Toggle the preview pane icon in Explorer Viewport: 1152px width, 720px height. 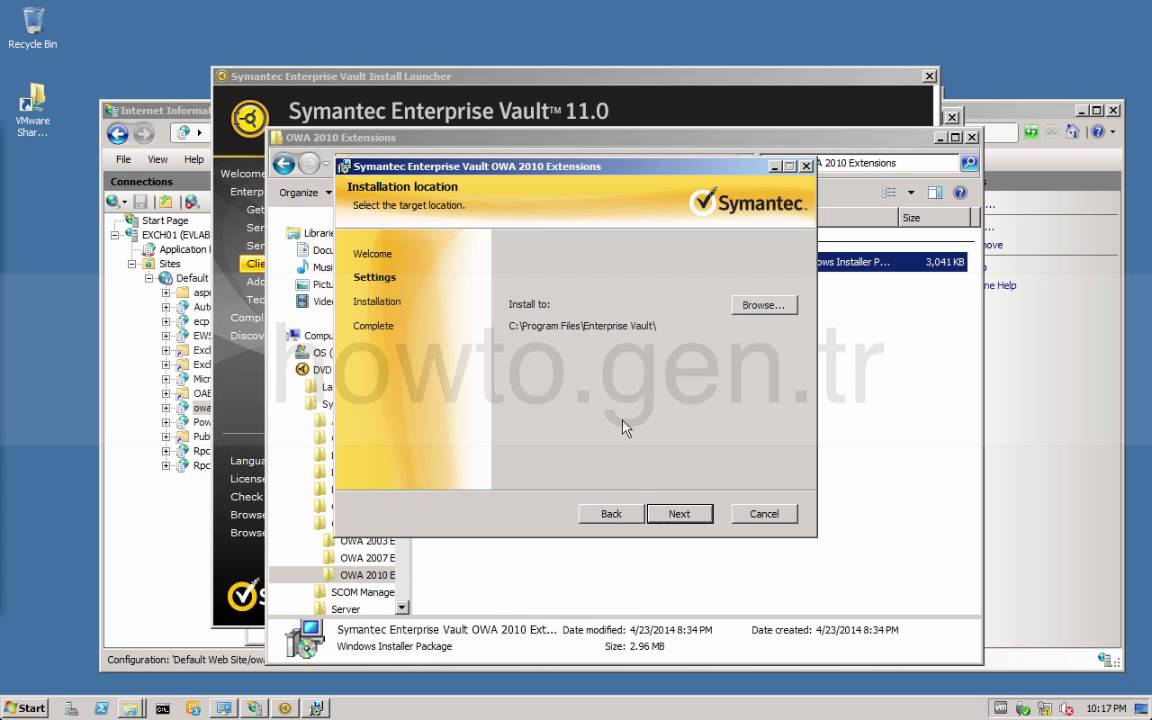pos(935,192)
